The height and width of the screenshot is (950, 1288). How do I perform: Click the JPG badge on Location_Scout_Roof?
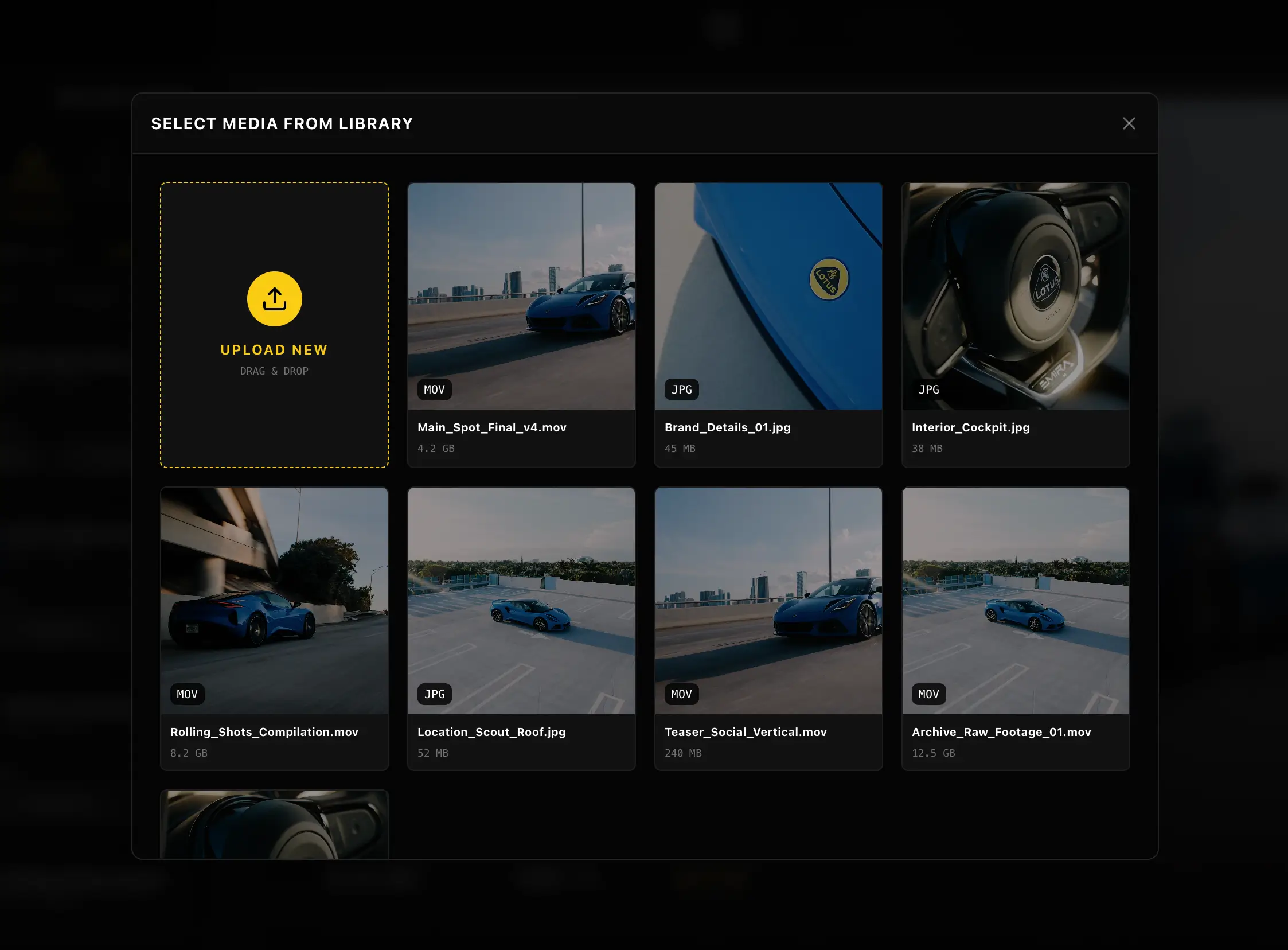click(435, 694)
